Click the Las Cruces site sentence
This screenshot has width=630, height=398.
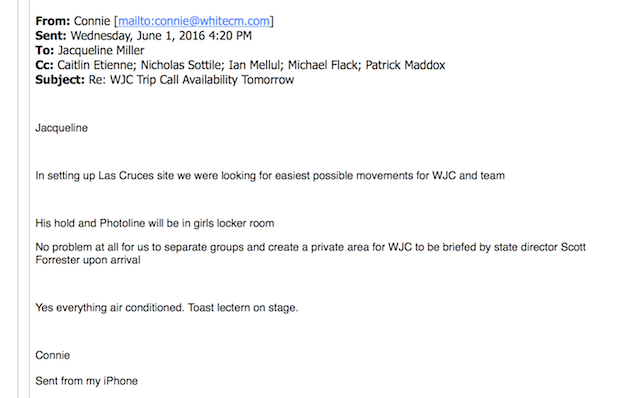click(x=270, y=176)
